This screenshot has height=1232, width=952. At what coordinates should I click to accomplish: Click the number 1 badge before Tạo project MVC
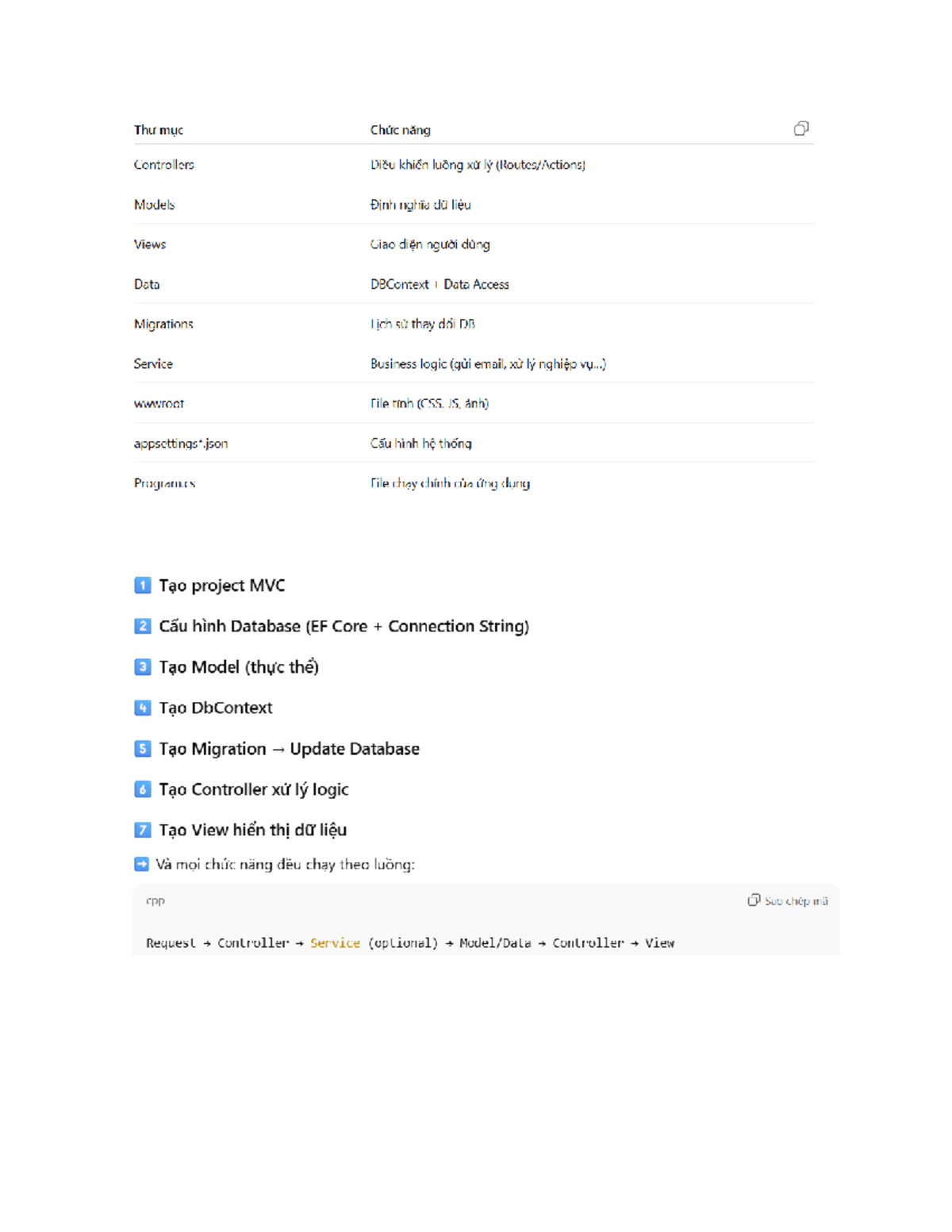[x=143, y=585]
